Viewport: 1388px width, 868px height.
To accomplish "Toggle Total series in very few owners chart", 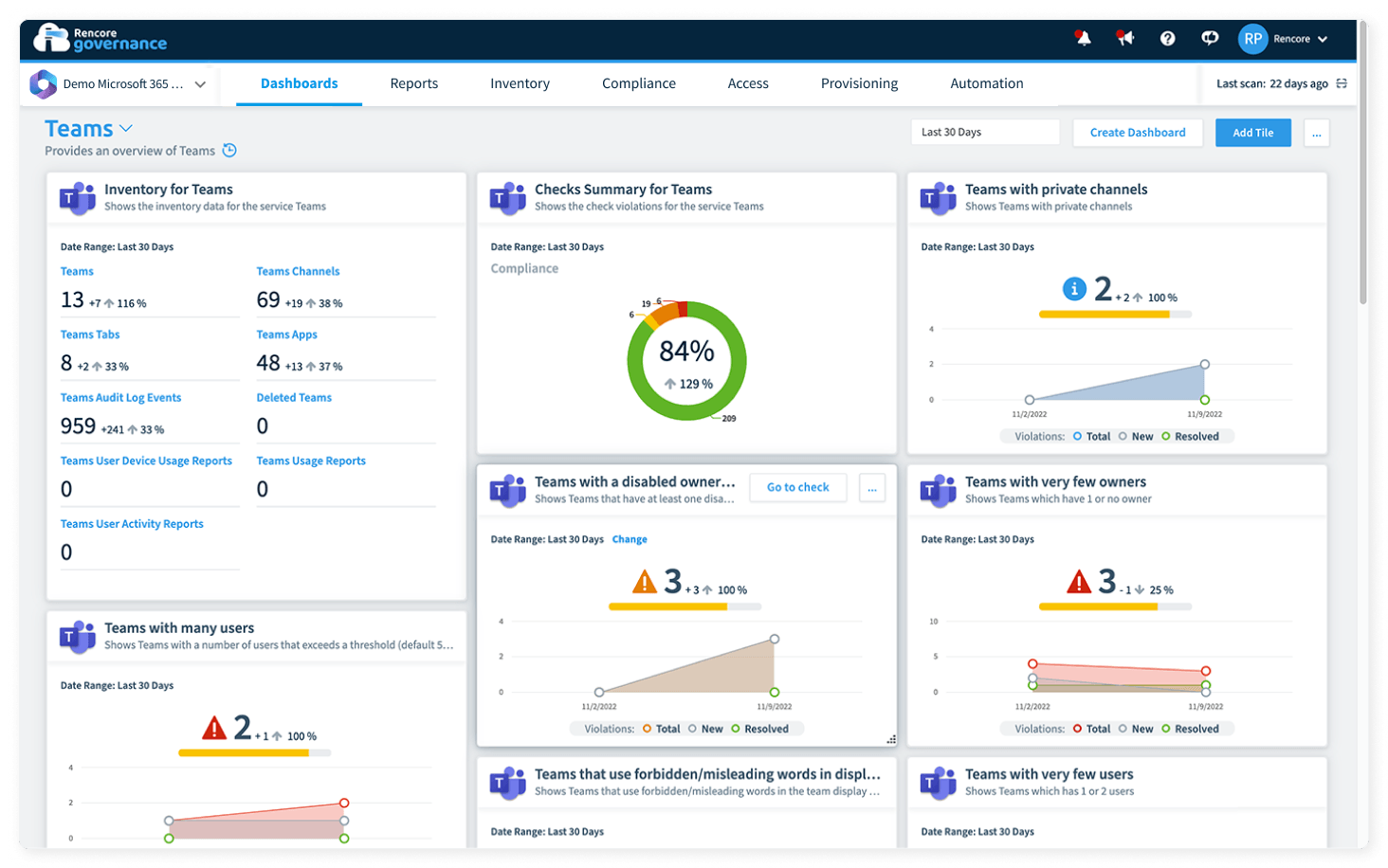I will point(1091,729).
